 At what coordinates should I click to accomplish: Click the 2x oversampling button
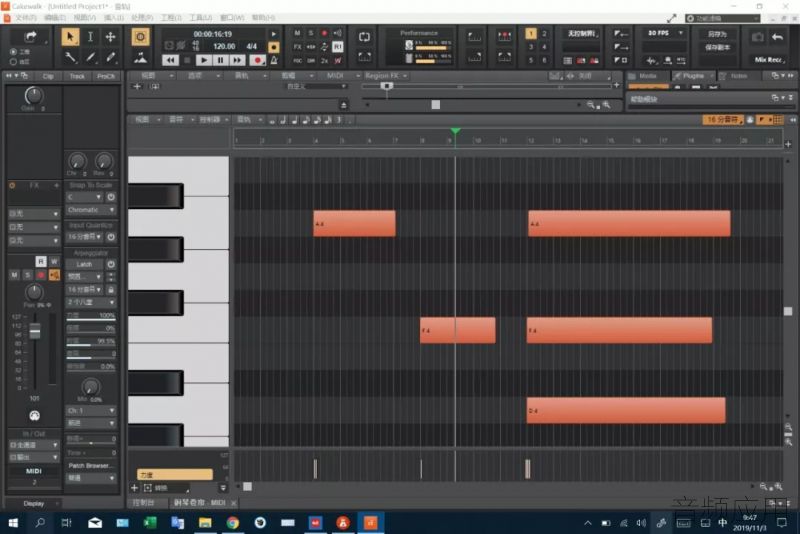tap(324, 60)
